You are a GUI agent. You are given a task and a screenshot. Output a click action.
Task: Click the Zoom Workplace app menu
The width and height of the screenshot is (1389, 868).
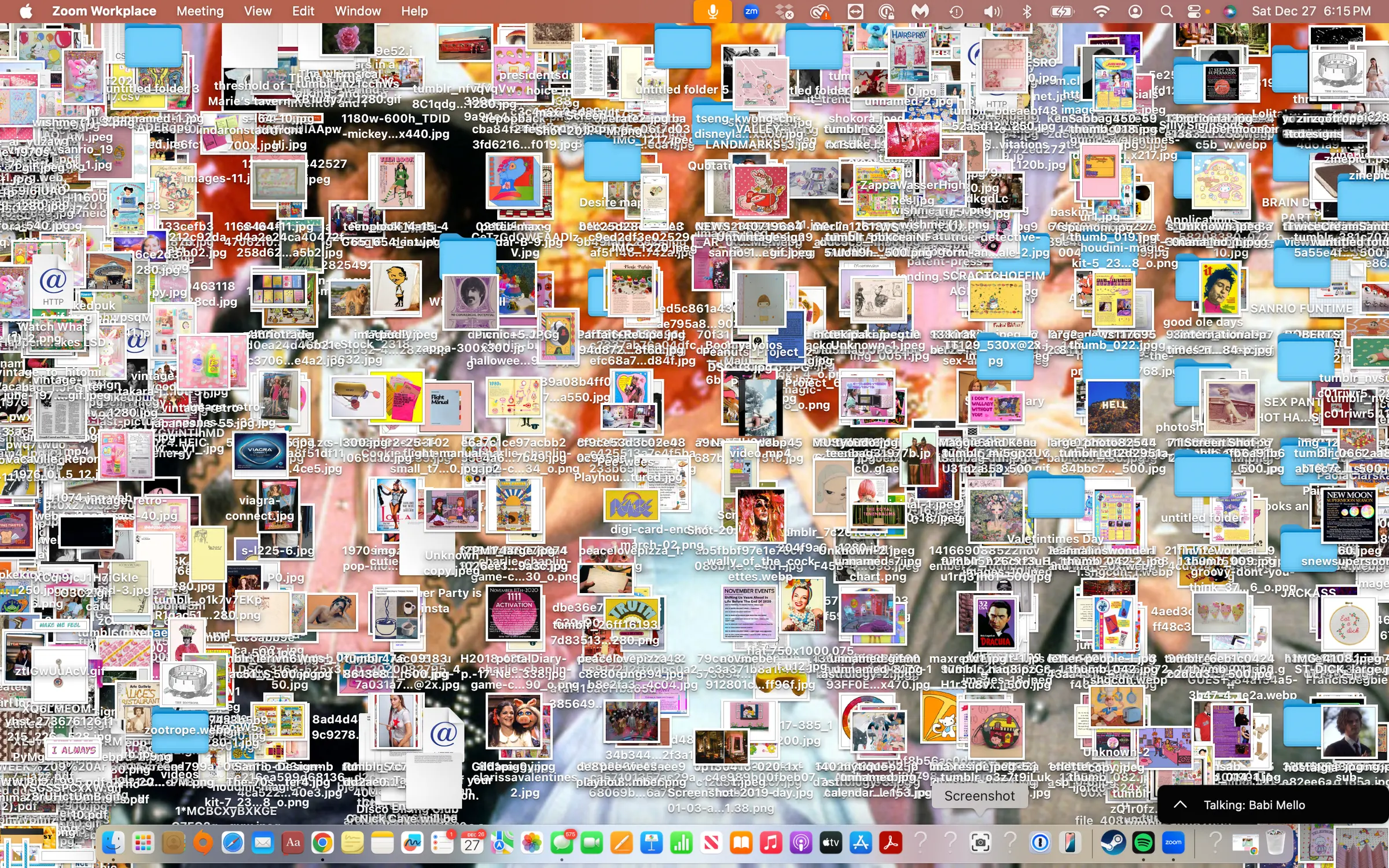click(x=104, y=11)
